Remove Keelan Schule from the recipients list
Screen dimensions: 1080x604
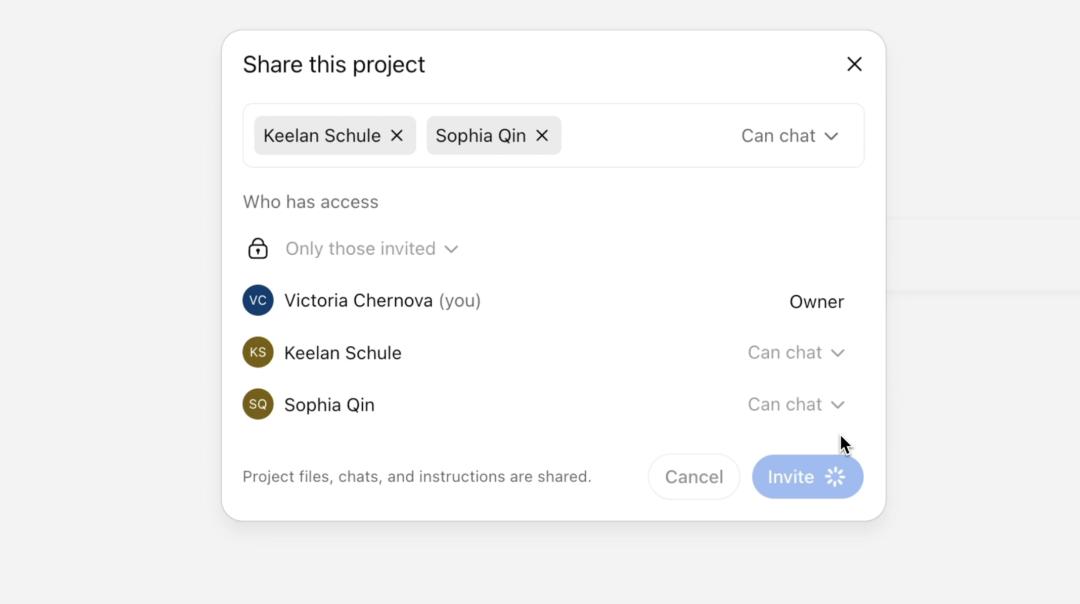click(x=397, y=135)
